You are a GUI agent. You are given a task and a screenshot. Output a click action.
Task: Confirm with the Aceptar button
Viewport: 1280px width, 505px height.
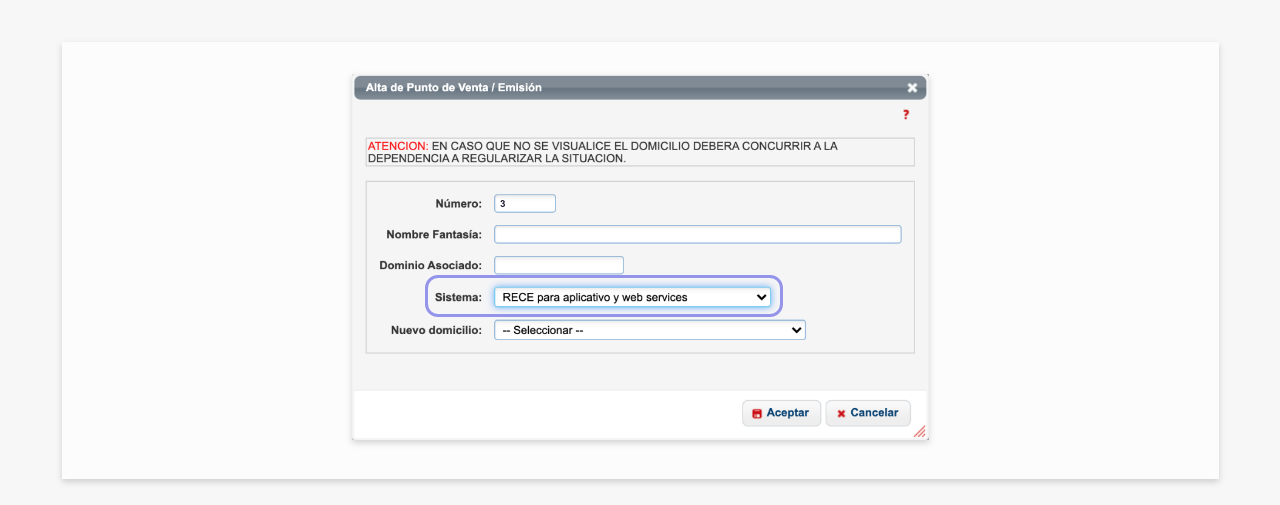782,413
